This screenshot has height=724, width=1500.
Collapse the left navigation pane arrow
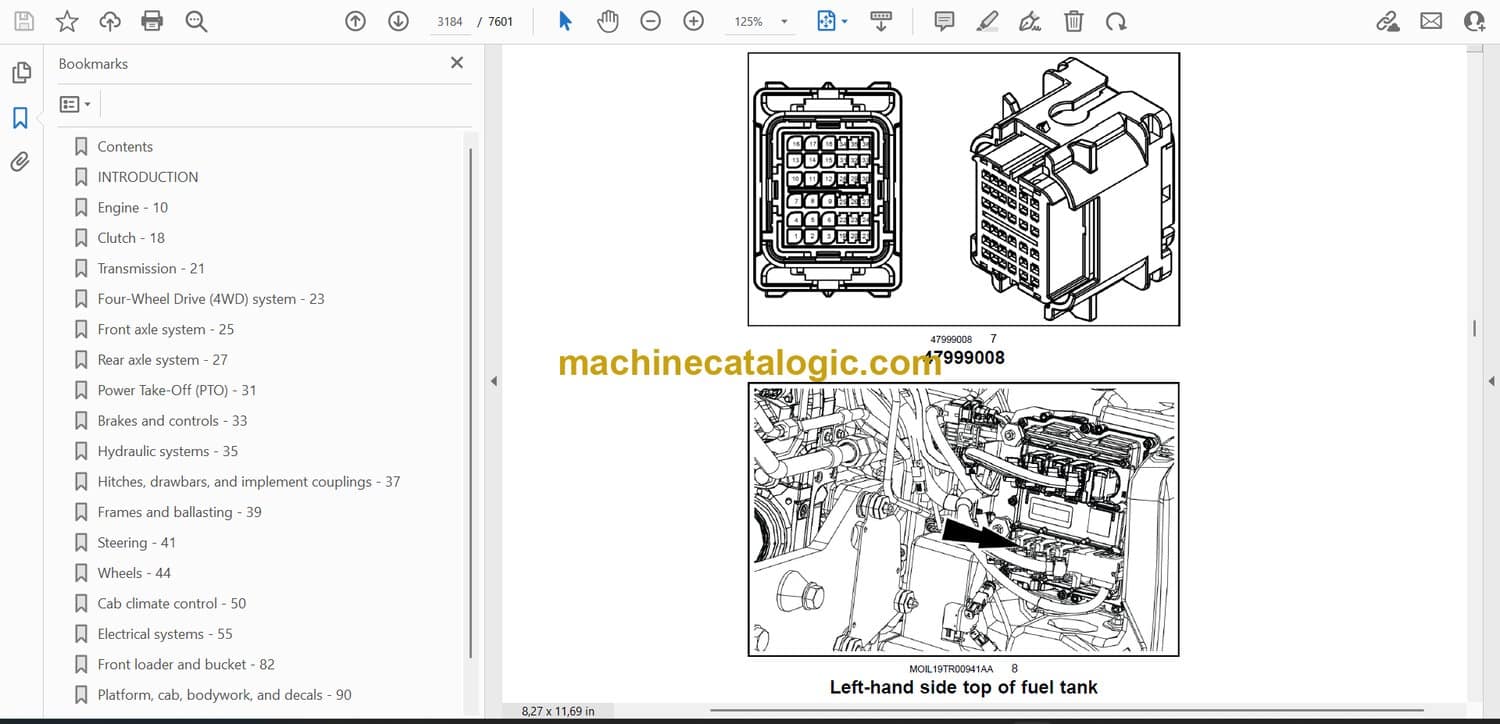pos(492,381)
